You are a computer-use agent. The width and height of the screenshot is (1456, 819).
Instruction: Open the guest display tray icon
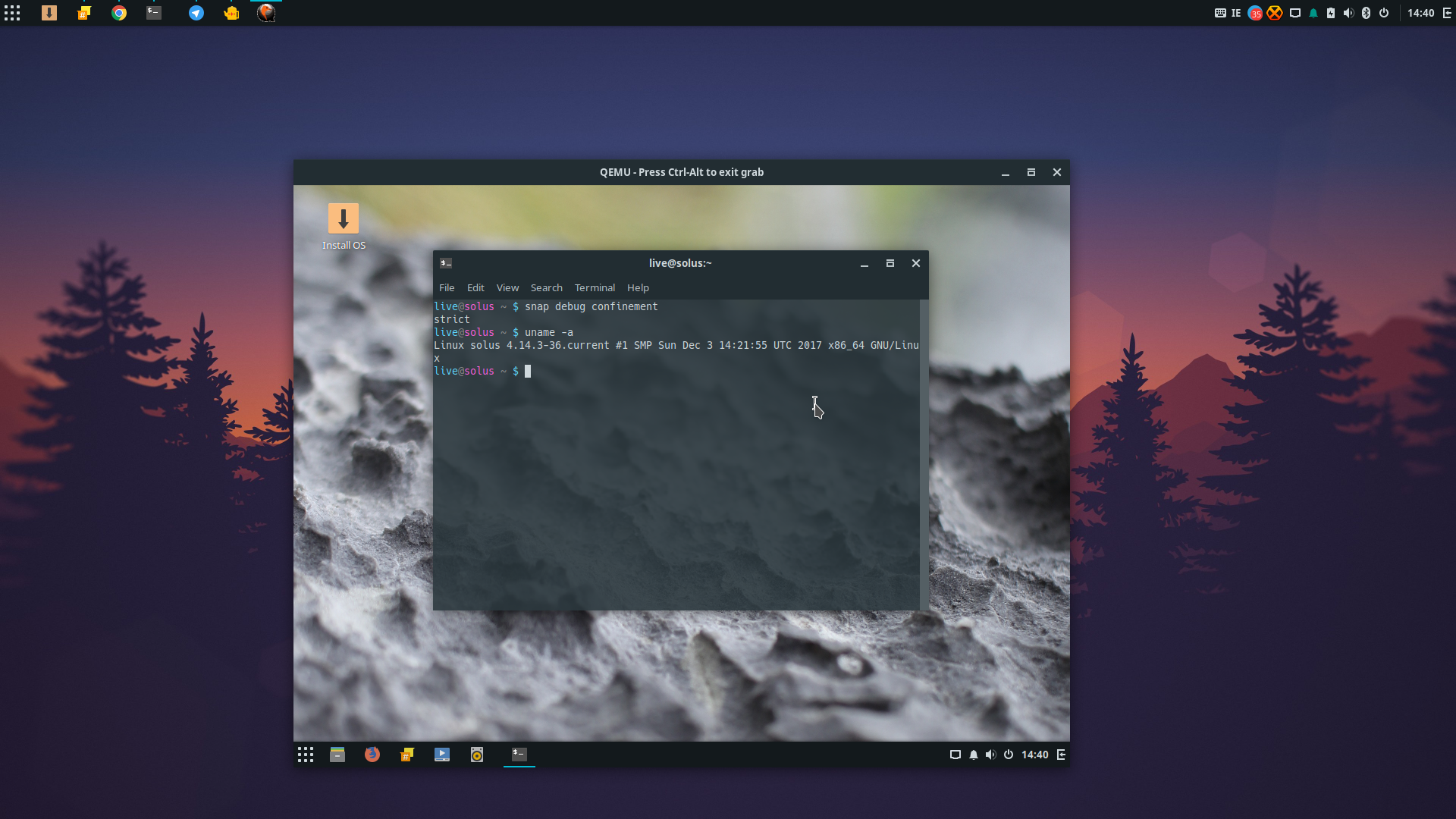pyautogui.click(x=955, y=755)
